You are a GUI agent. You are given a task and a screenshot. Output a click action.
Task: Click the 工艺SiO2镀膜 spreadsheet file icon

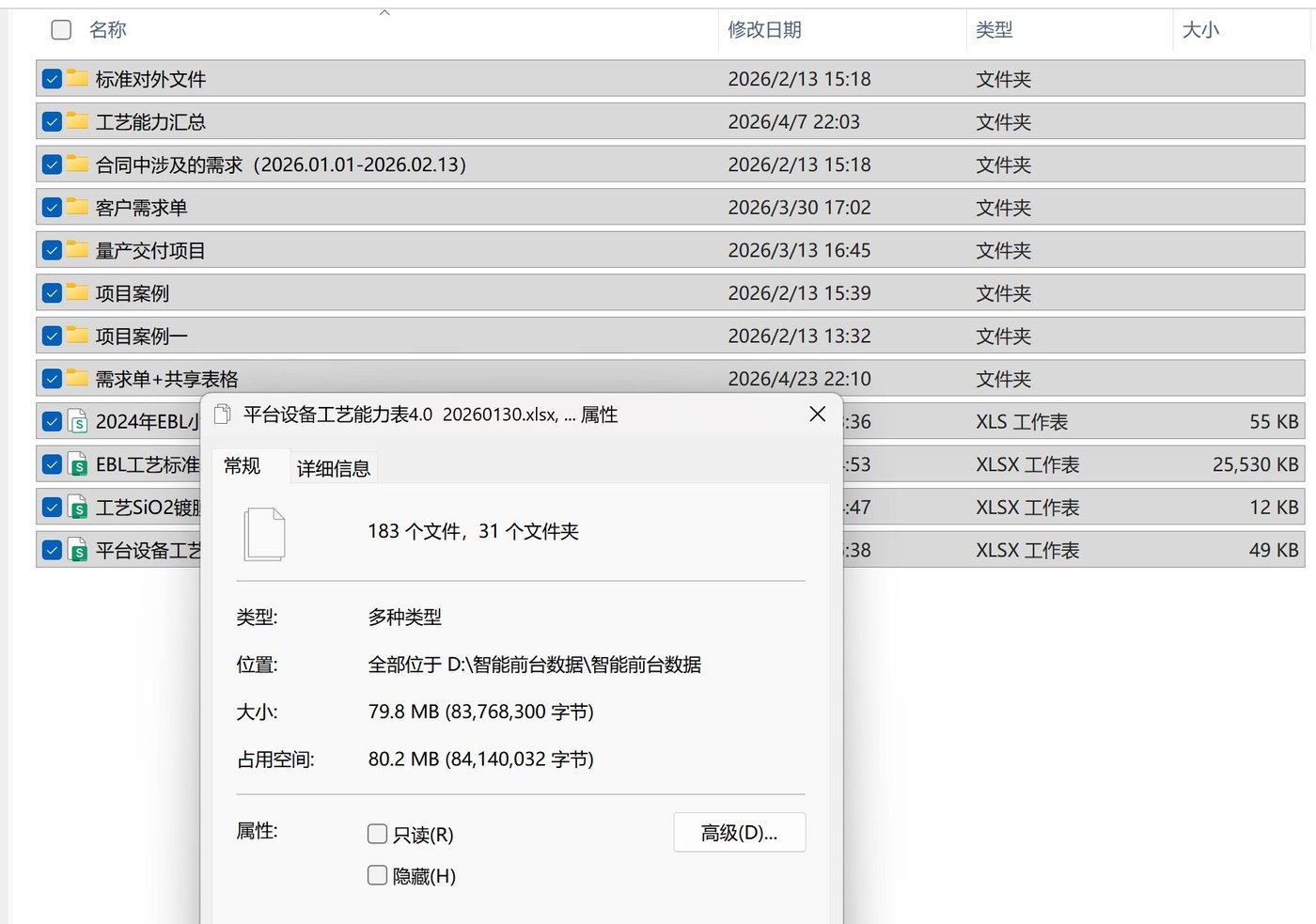(x=78, y=508)
